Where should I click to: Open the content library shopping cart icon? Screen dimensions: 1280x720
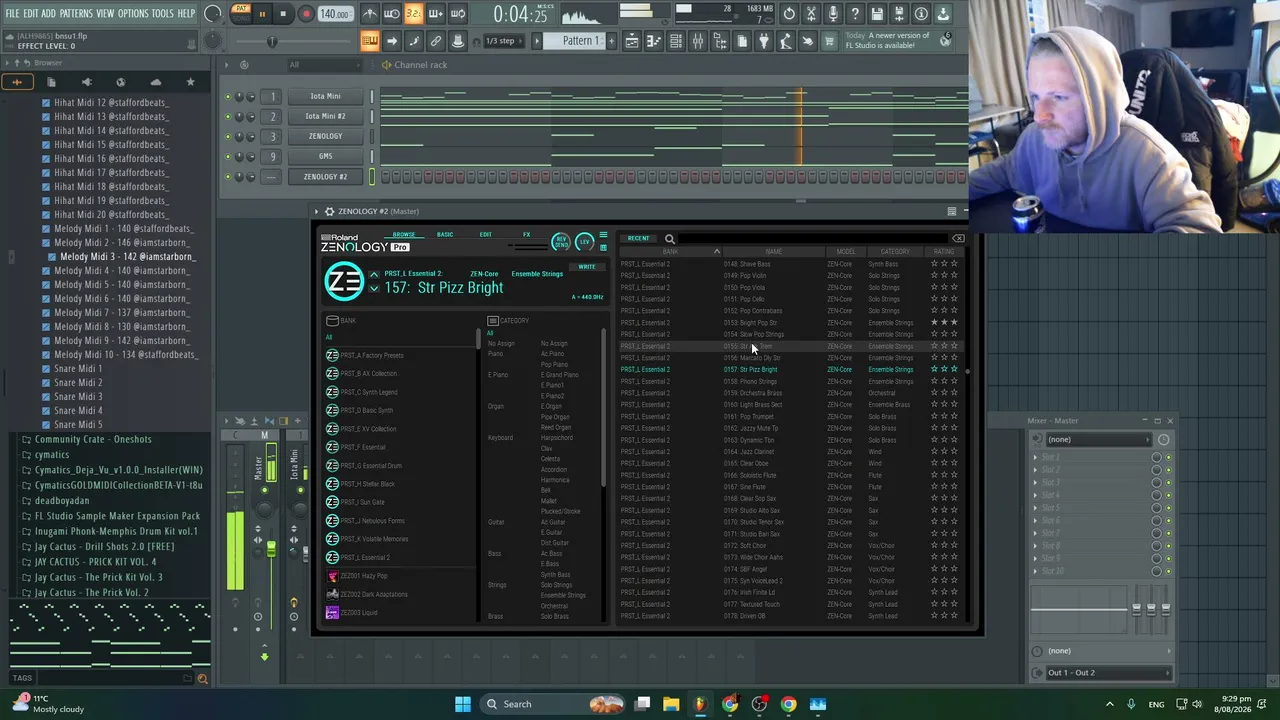click(x=829, y=41)
